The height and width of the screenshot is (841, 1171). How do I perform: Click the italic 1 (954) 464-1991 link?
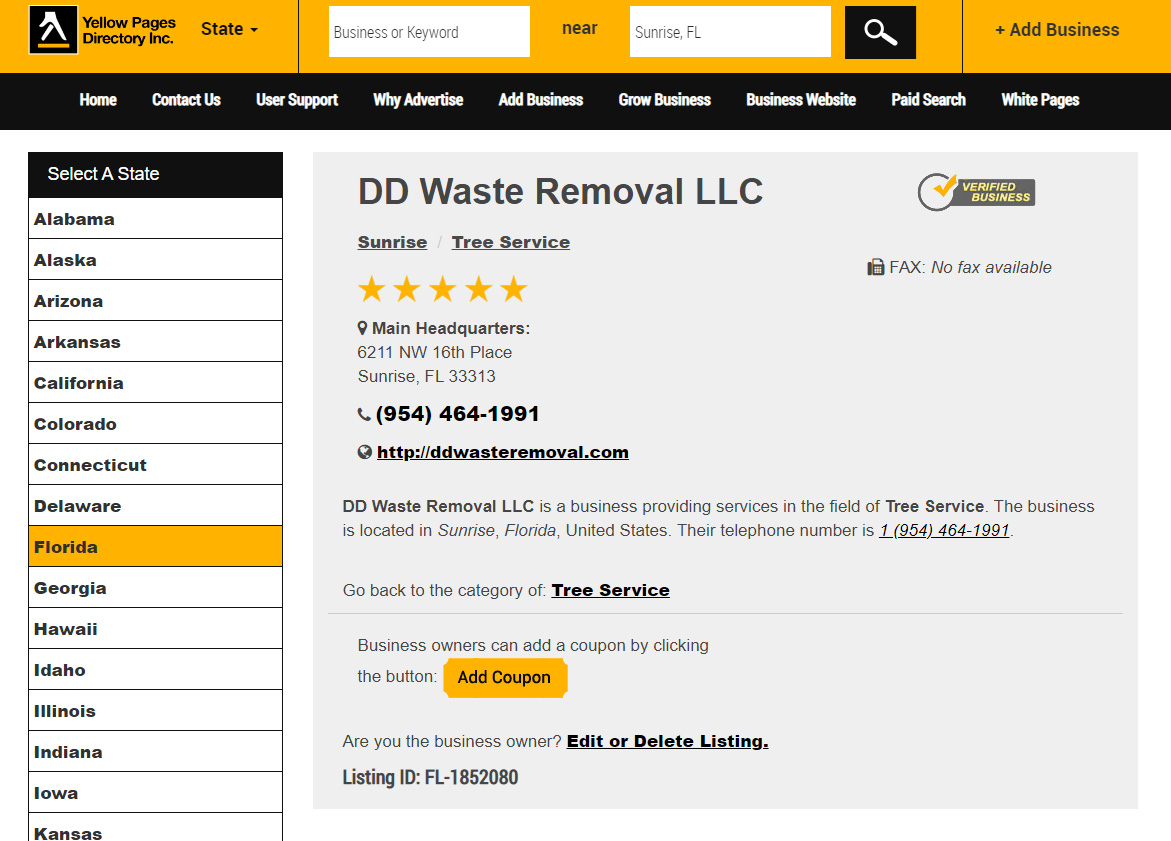945,530
